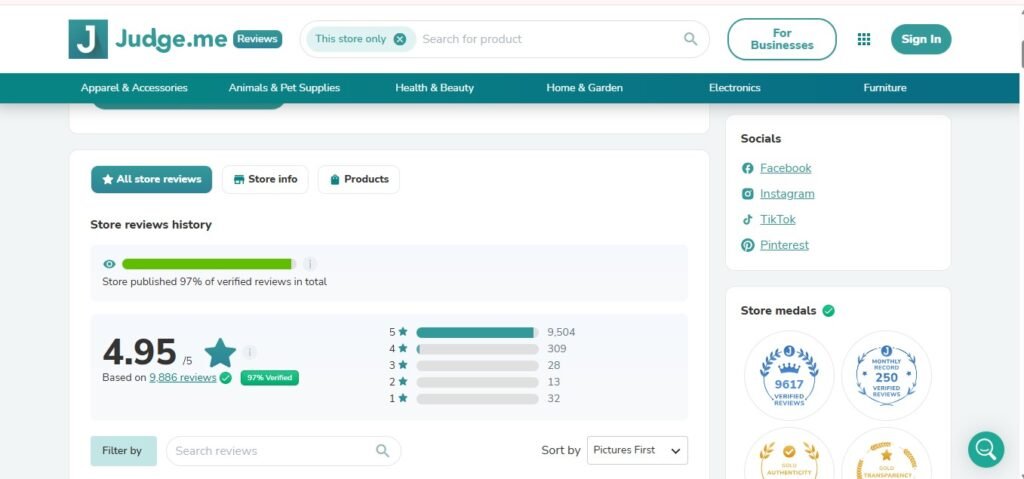Open the TikTok social link
Viewport: 1024px width, 479px height.
778,220
